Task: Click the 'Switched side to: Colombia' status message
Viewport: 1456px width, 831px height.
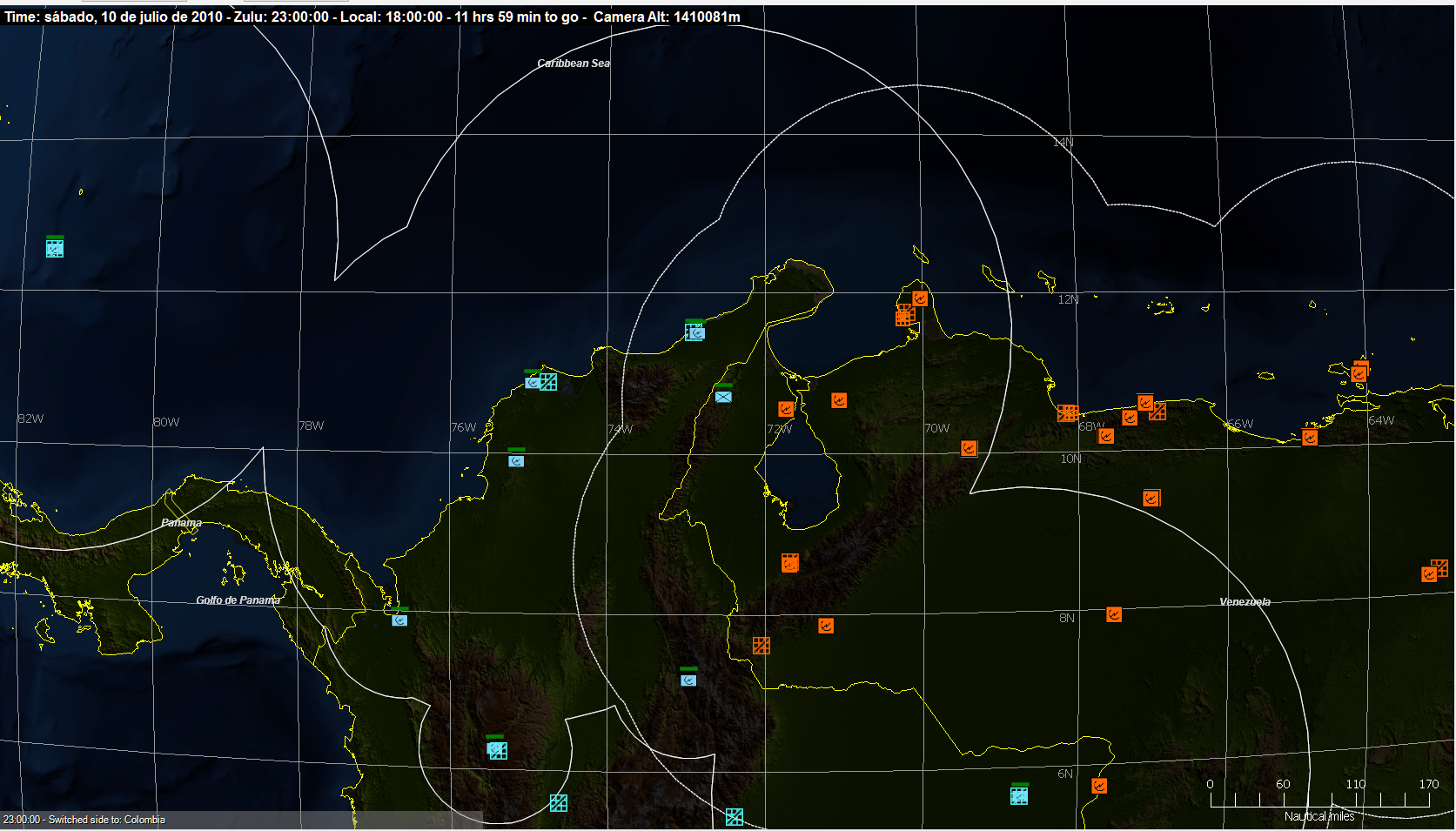Action: pyautogui.click(x=106, y=820)
